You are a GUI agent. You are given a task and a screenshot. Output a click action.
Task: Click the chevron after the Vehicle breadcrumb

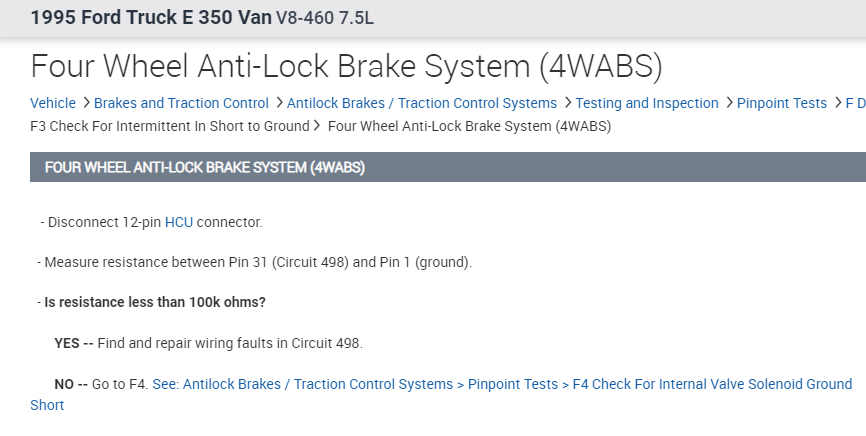pos(86,103)
